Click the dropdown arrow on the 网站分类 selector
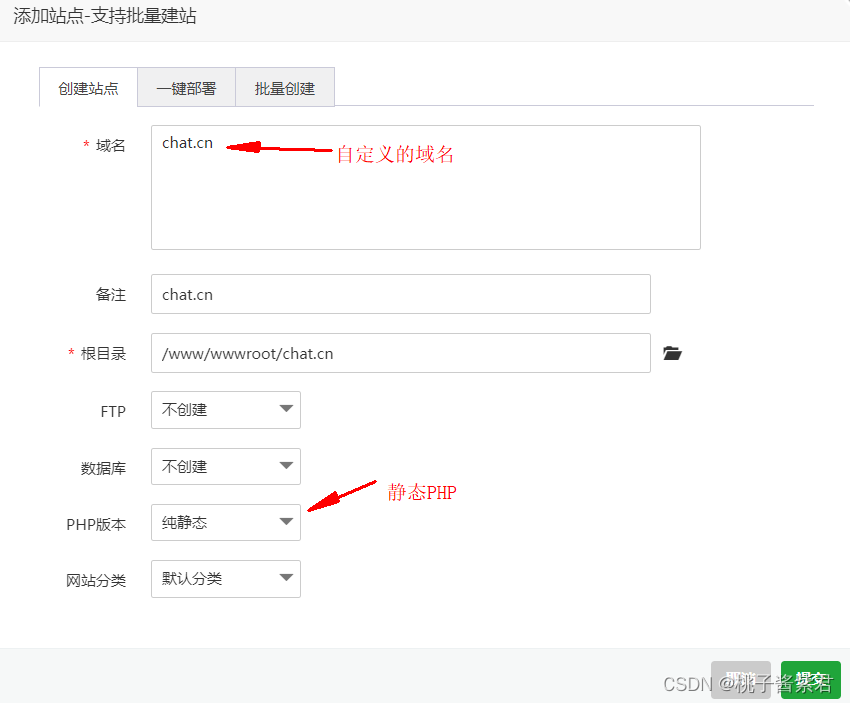The image size is (850, 703). click(x=284, y=579)
